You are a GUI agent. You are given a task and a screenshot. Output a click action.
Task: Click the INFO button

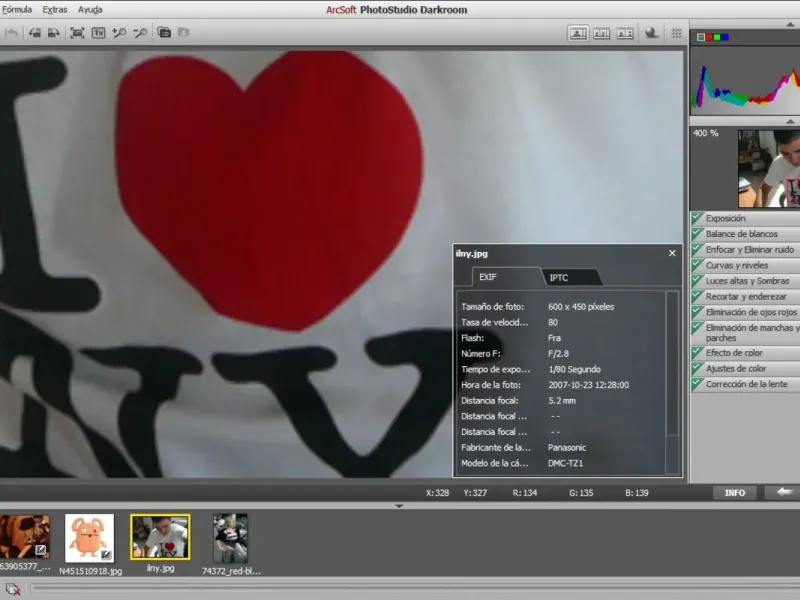coord(735,493)
